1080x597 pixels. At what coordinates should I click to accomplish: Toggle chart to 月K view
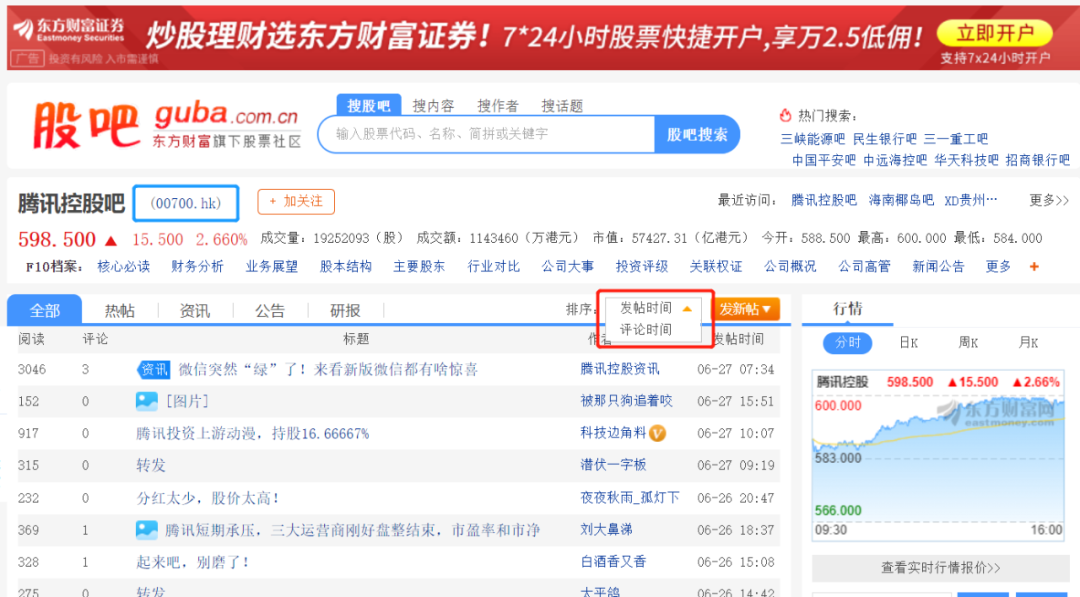1028,343
